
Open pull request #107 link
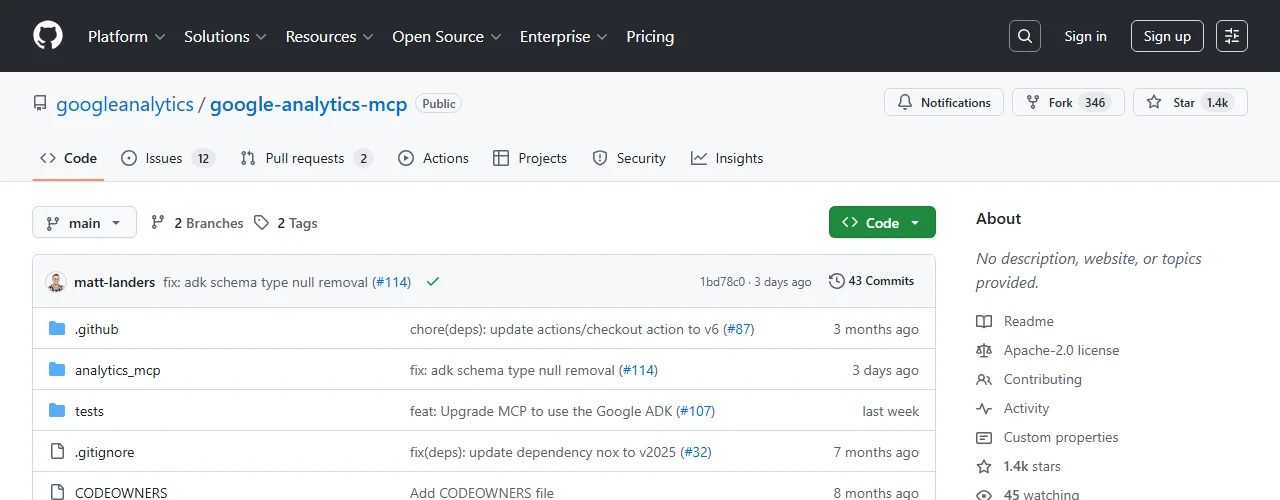pyautogui.click(x=696, y=411)
